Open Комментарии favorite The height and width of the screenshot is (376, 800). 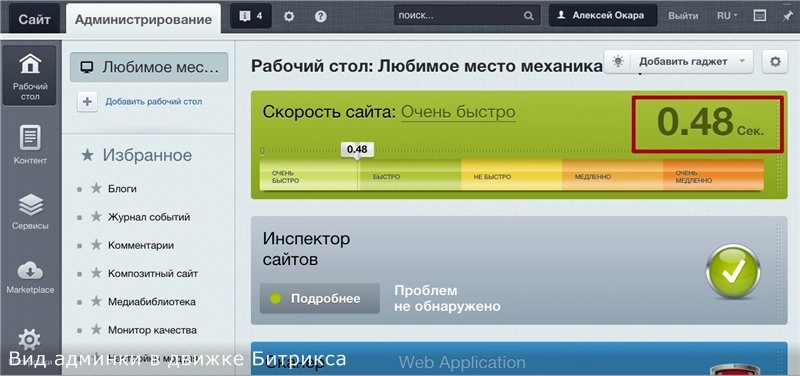[141, 245]
